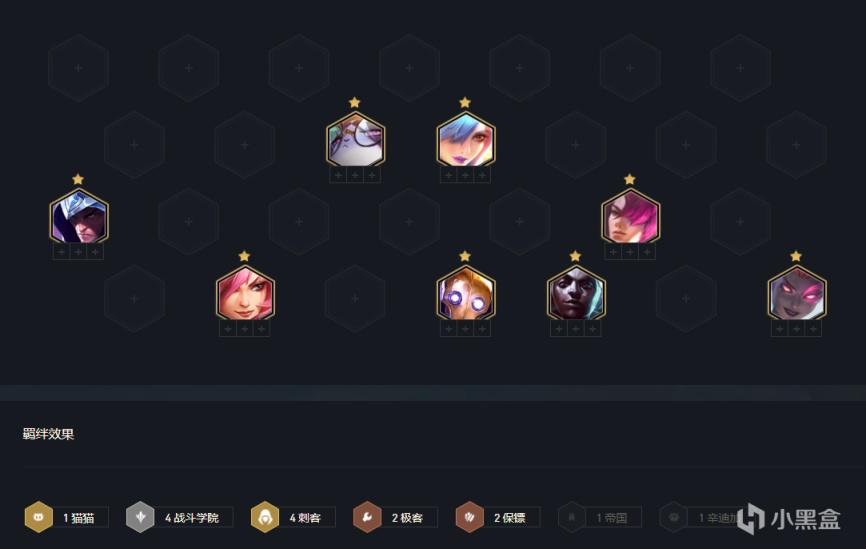Select the Vi champion with pink hair

(630, 216)
